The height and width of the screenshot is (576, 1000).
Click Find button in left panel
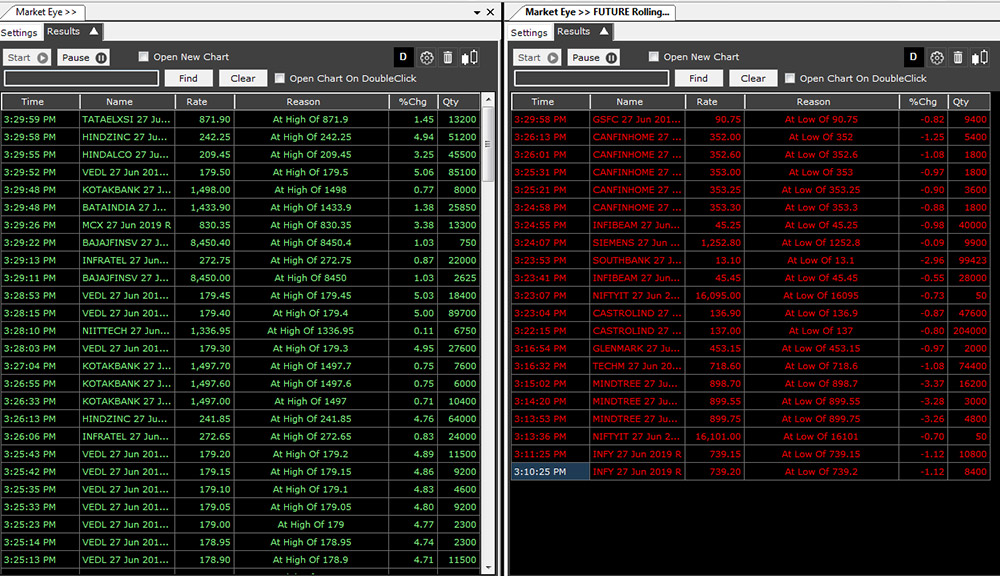(x=188, y=78)
